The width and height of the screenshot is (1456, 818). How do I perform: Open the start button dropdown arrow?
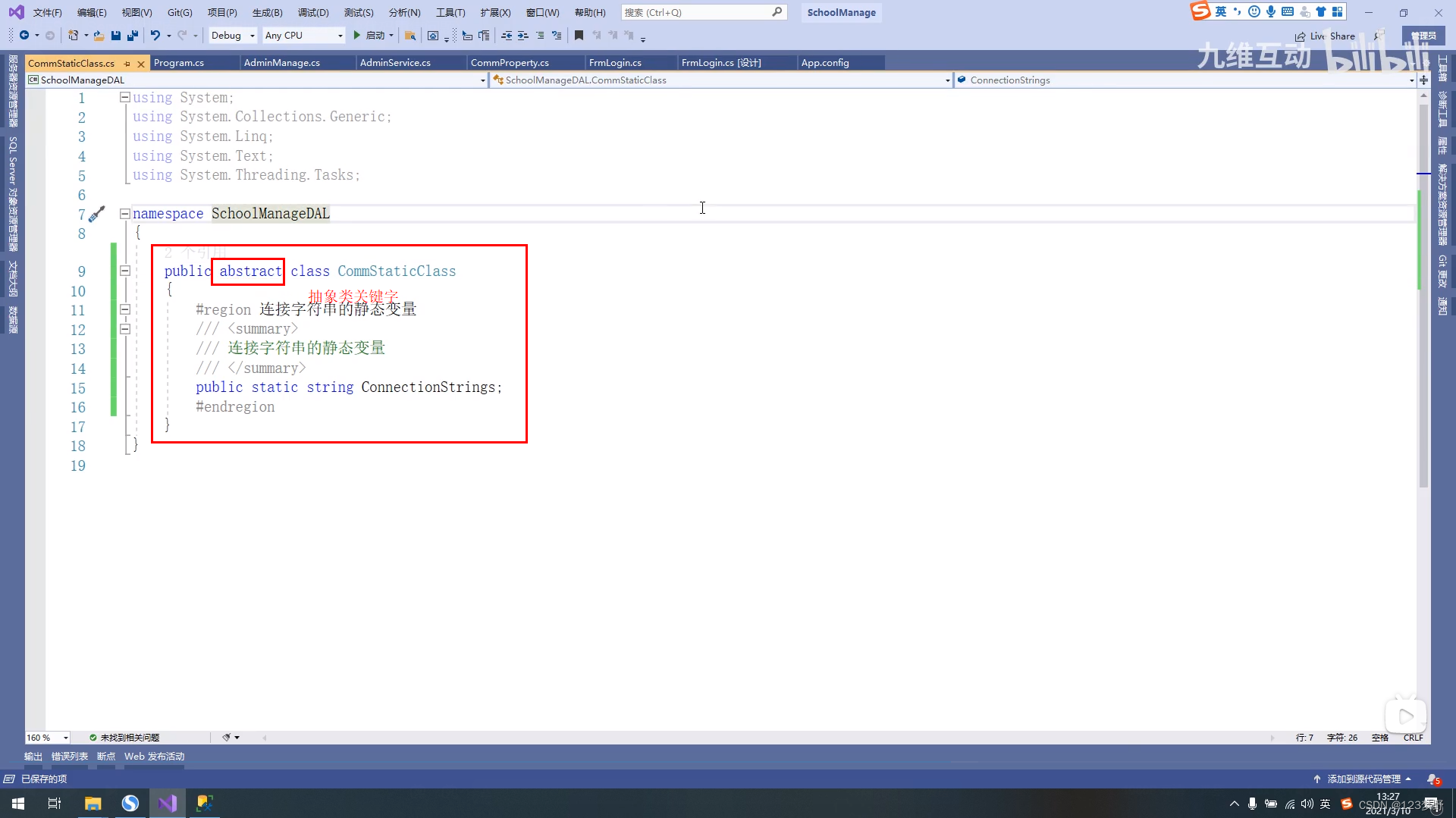[391, 36]
